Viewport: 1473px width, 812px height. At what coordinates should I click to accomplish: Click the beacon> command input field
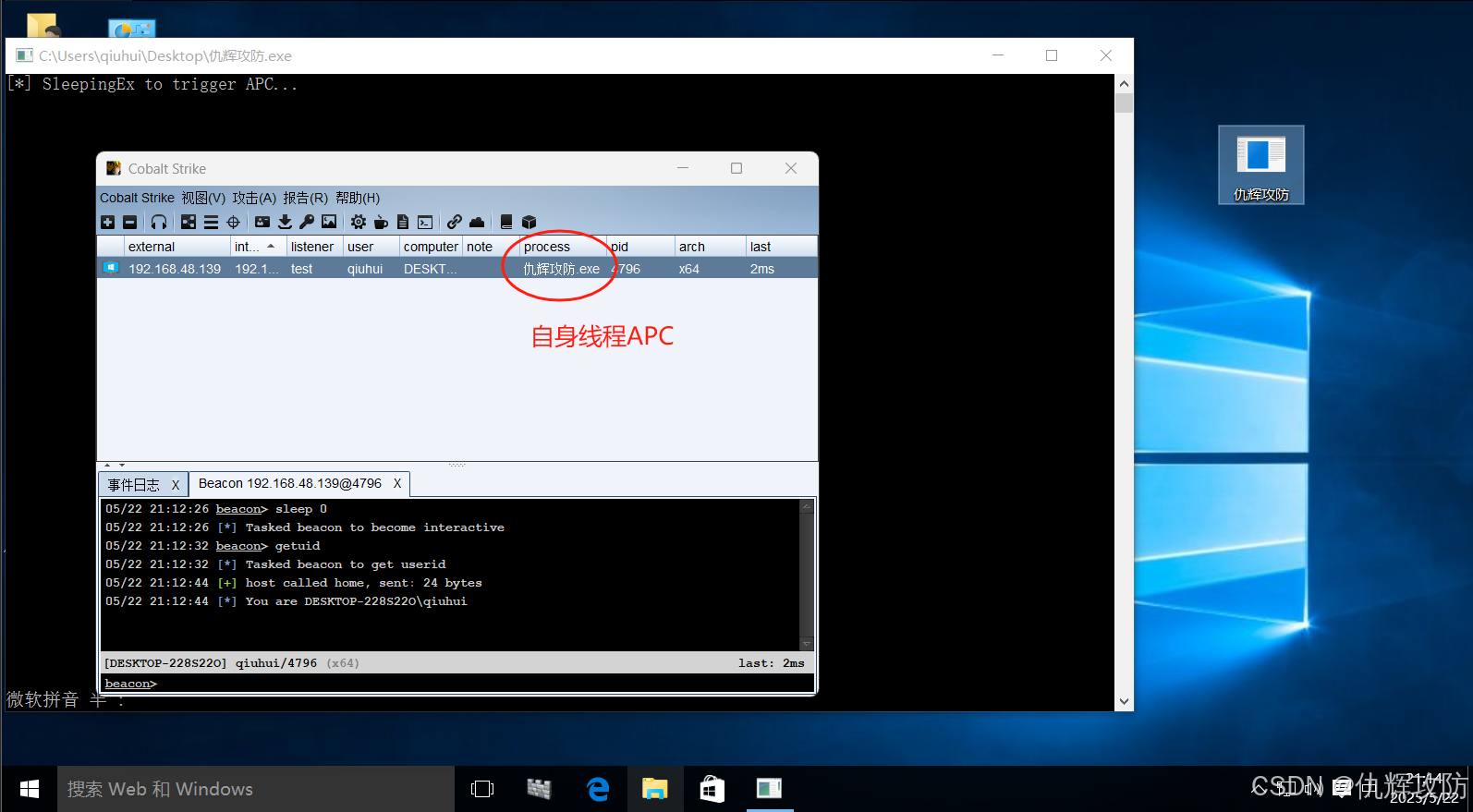point(457,684)
